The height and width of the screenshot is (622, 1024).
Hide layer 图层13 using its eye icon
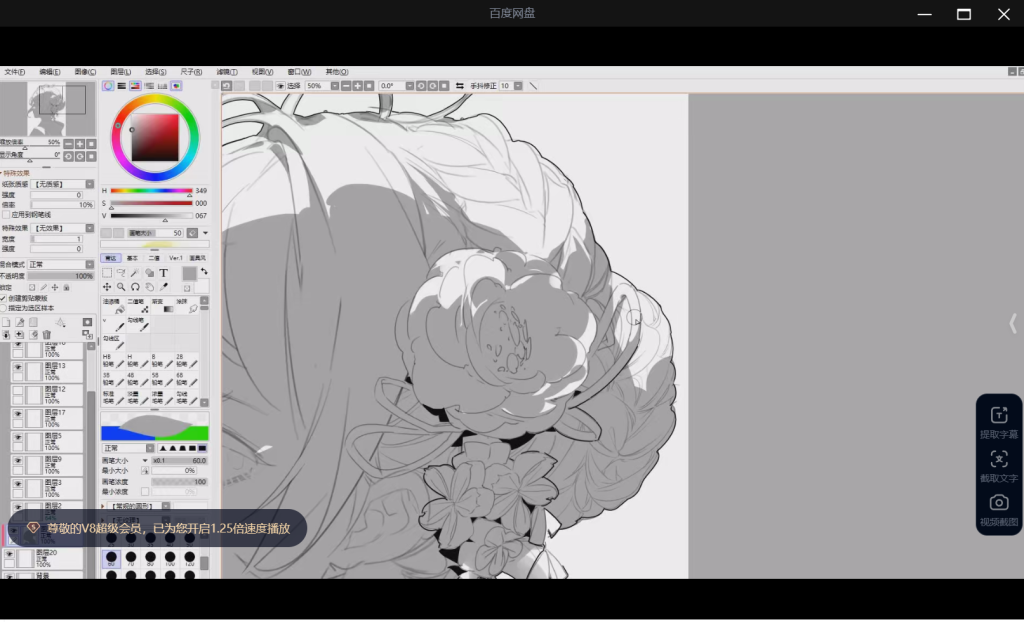point(17,368)
